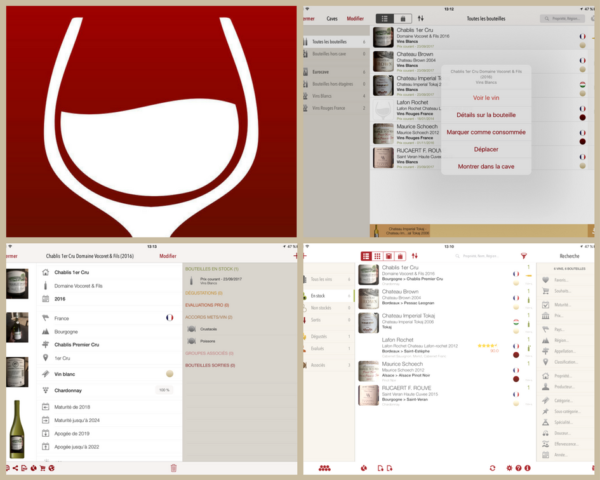Screen dimensions: 600x480
Task: Click sort arrows icon in wines screen
Action: coord(415,256)
